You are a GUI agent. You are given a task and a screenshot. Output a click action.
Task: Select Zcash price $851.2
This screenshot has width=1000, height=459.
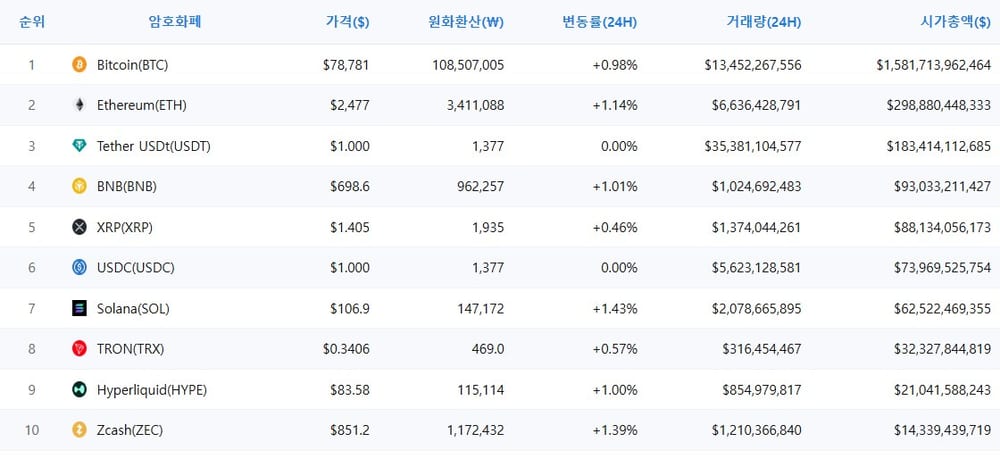(349, 430)
